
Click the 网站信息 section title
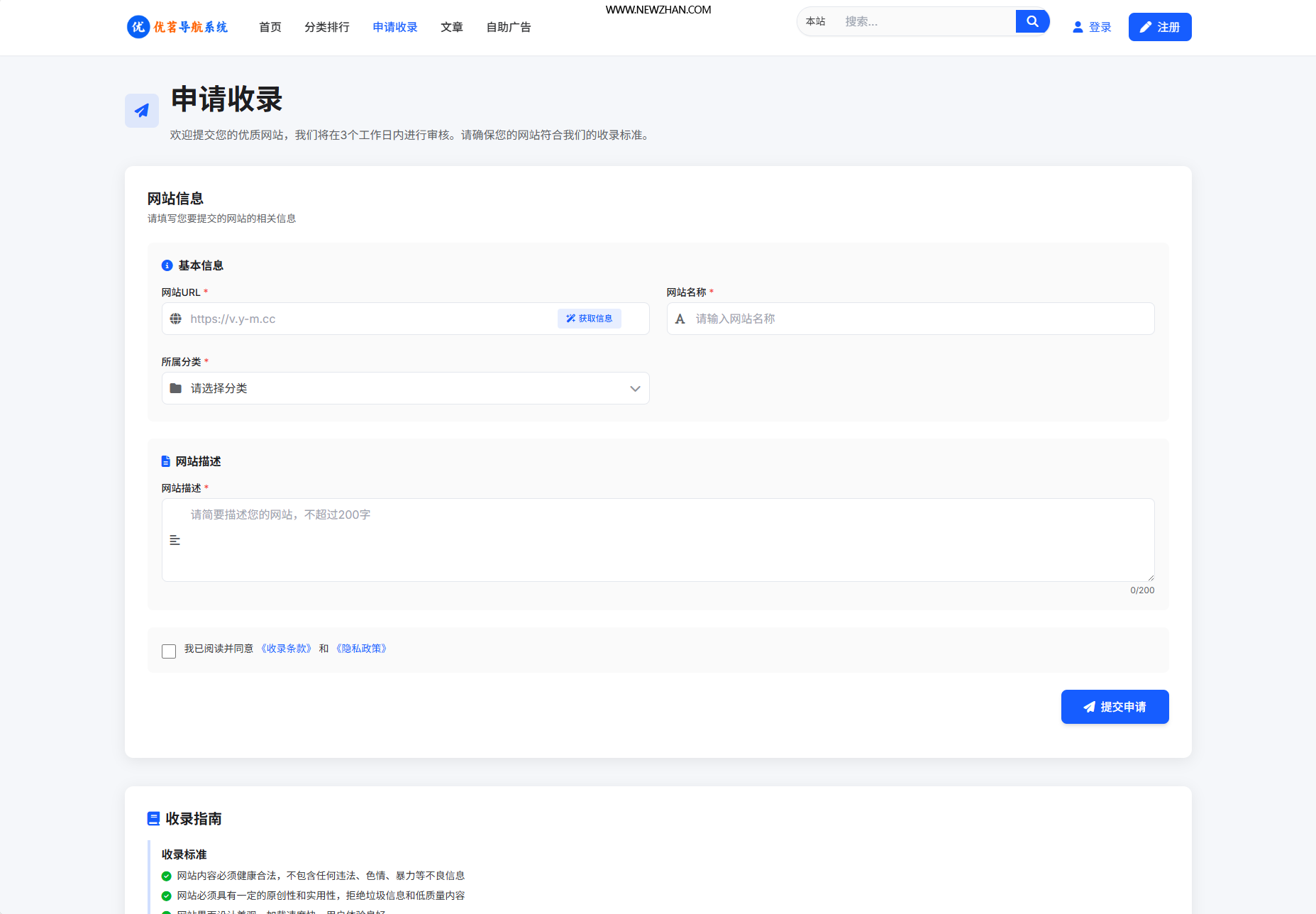pos(176,199)
